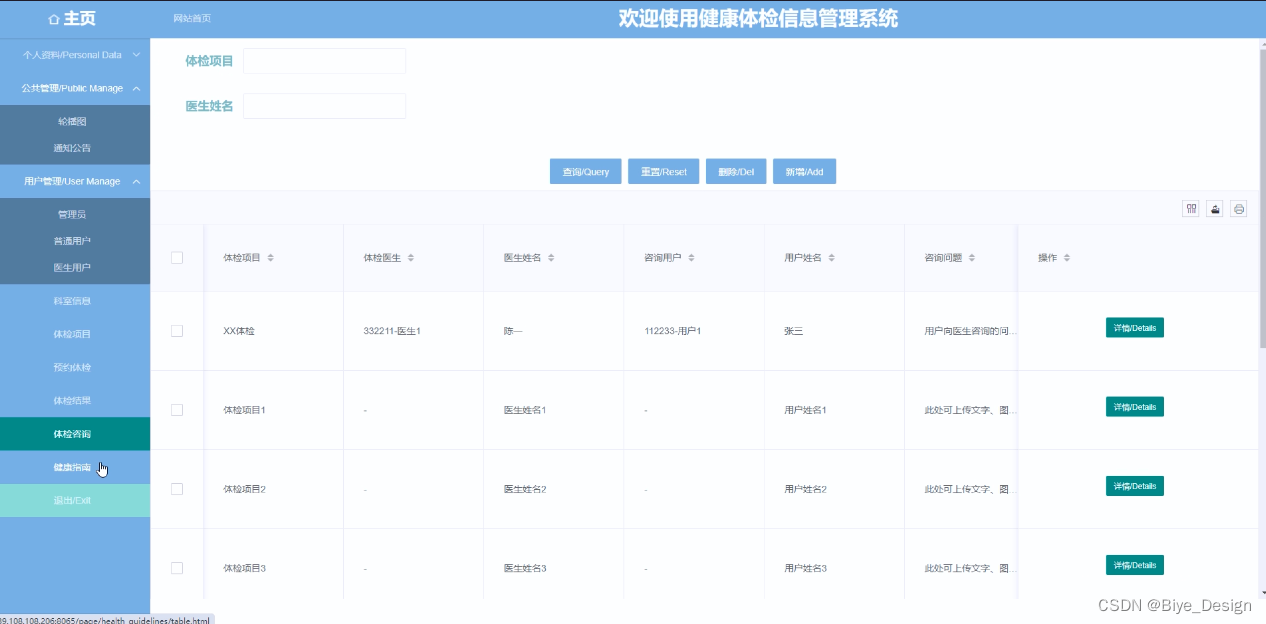Check the XX体检 row checkbox

pyautogui.click(x=177, y=331)
